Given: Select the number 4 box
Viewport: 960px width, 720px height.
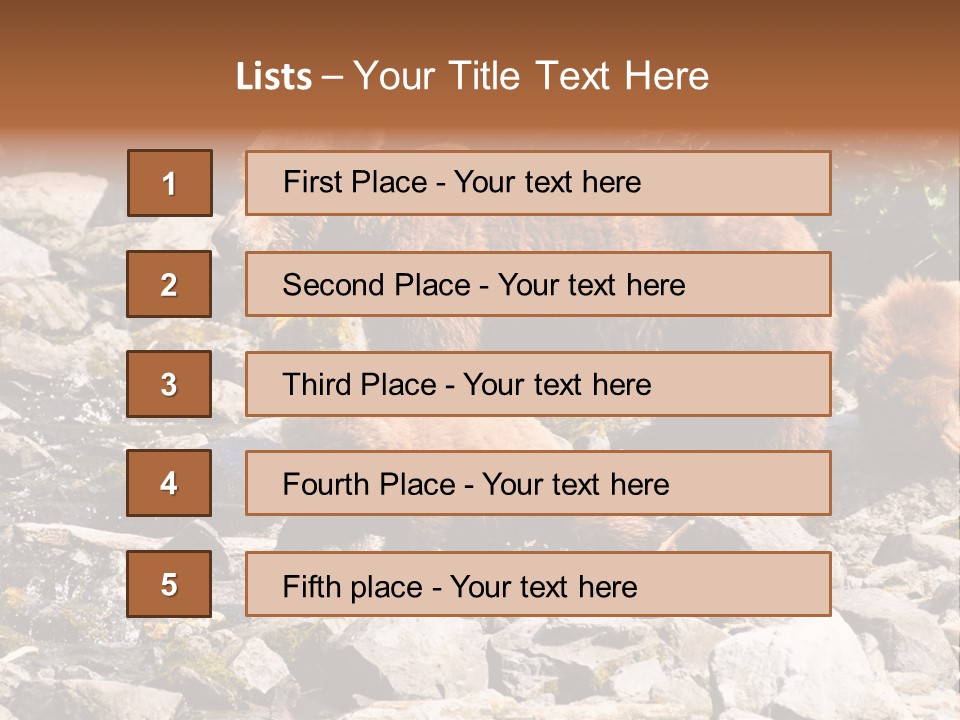Looking at the screenshot, I should tap(169, 483).
